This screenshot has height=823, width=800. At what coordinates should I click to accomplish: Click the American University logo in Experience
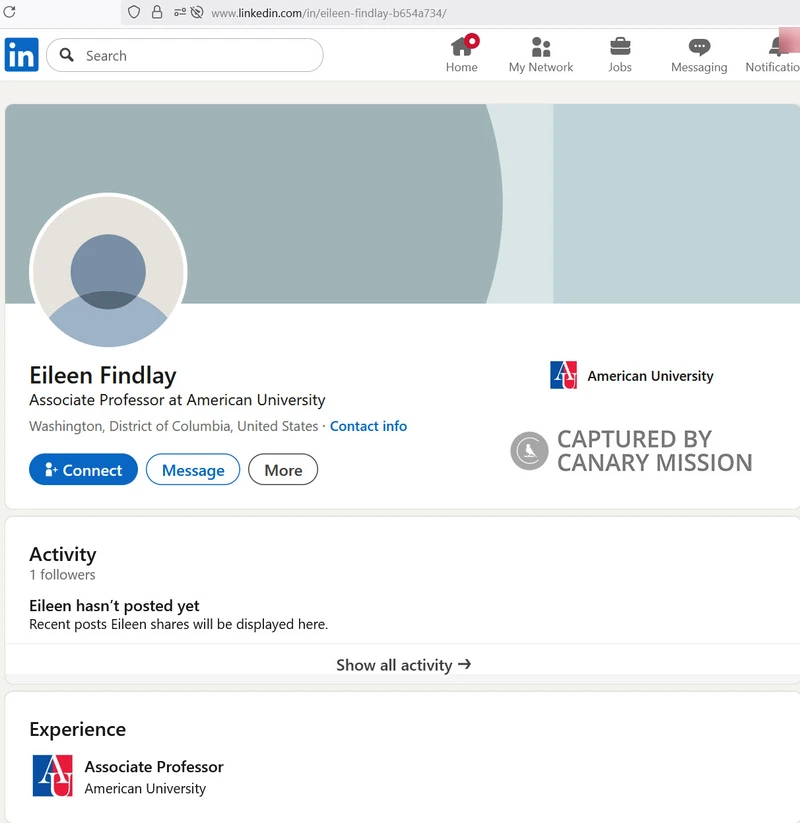52,776
